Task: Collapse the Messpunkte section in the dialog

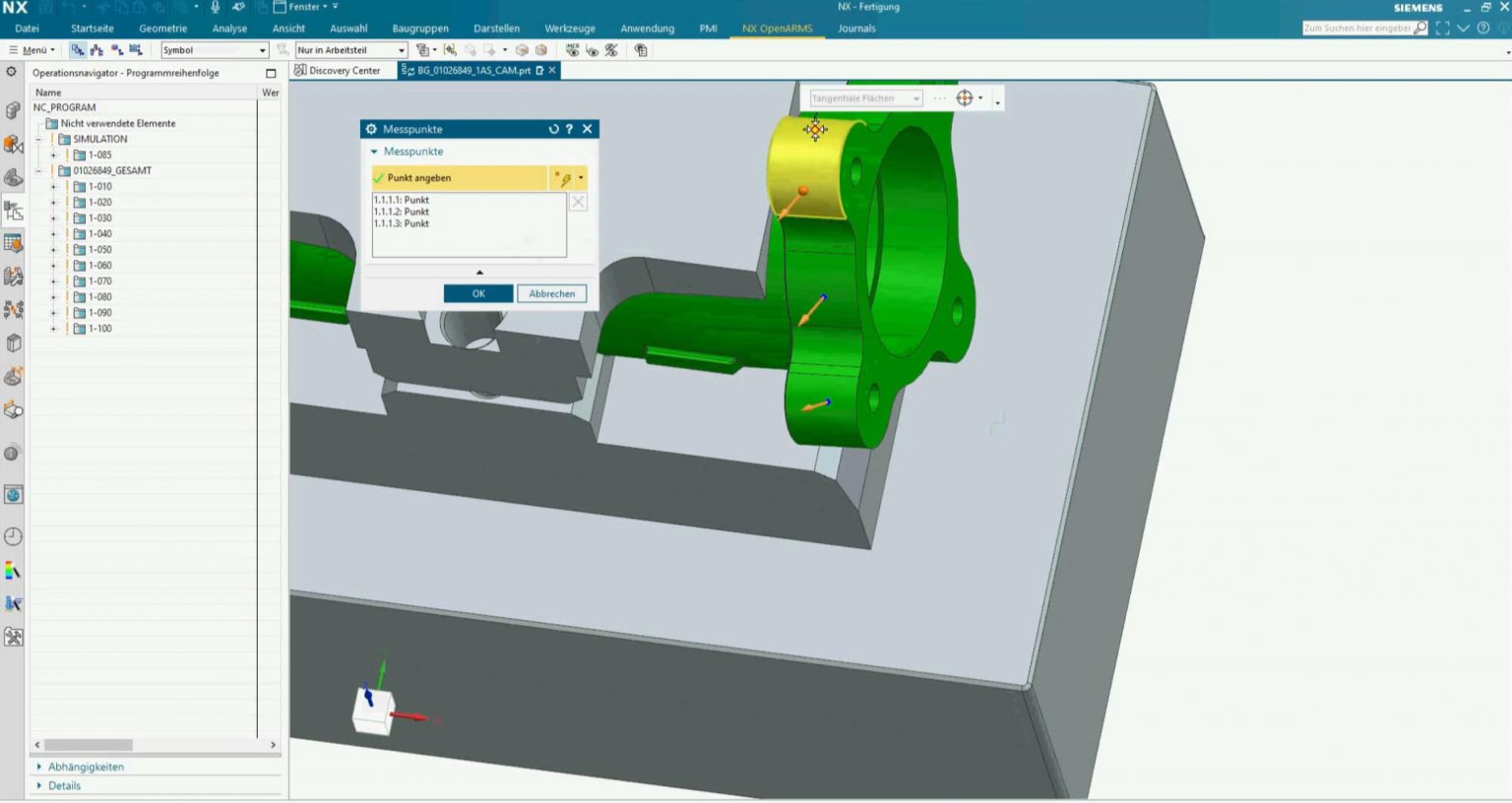Action: click(x=374, y=152)
